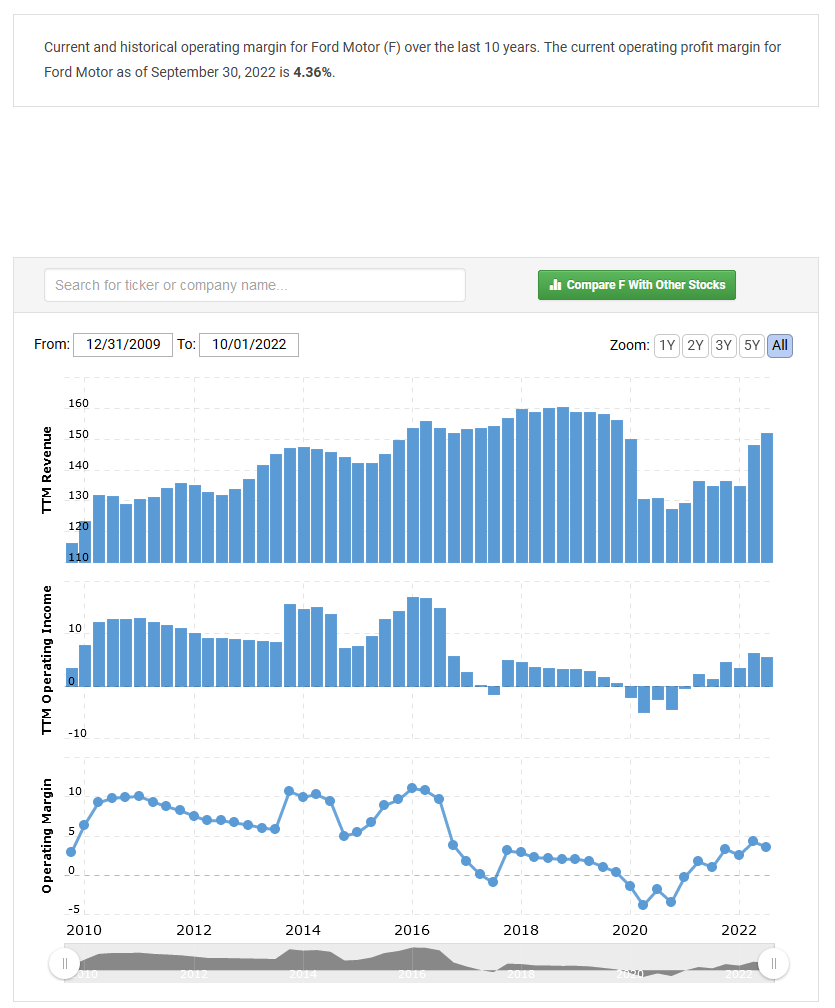Click the lowest negative Operating Income bar
Screen dimensions: 835x1008
[644, 699]
